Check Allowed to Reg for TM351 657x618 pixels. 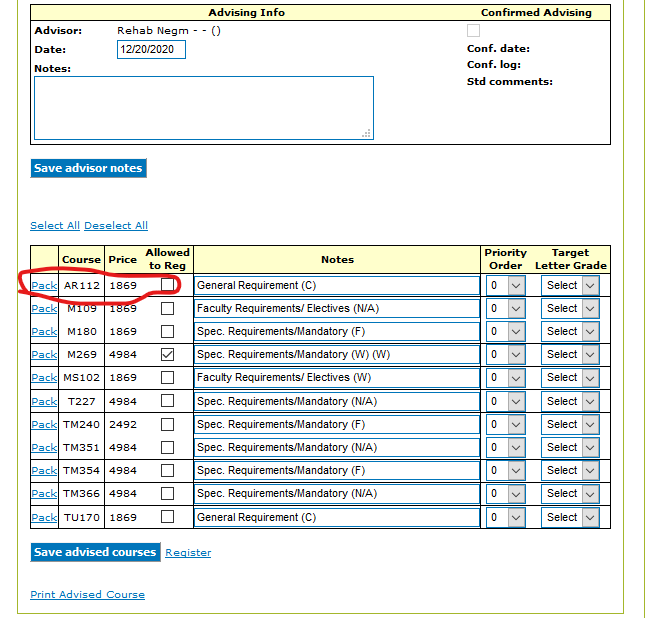(x=167, y=447)
